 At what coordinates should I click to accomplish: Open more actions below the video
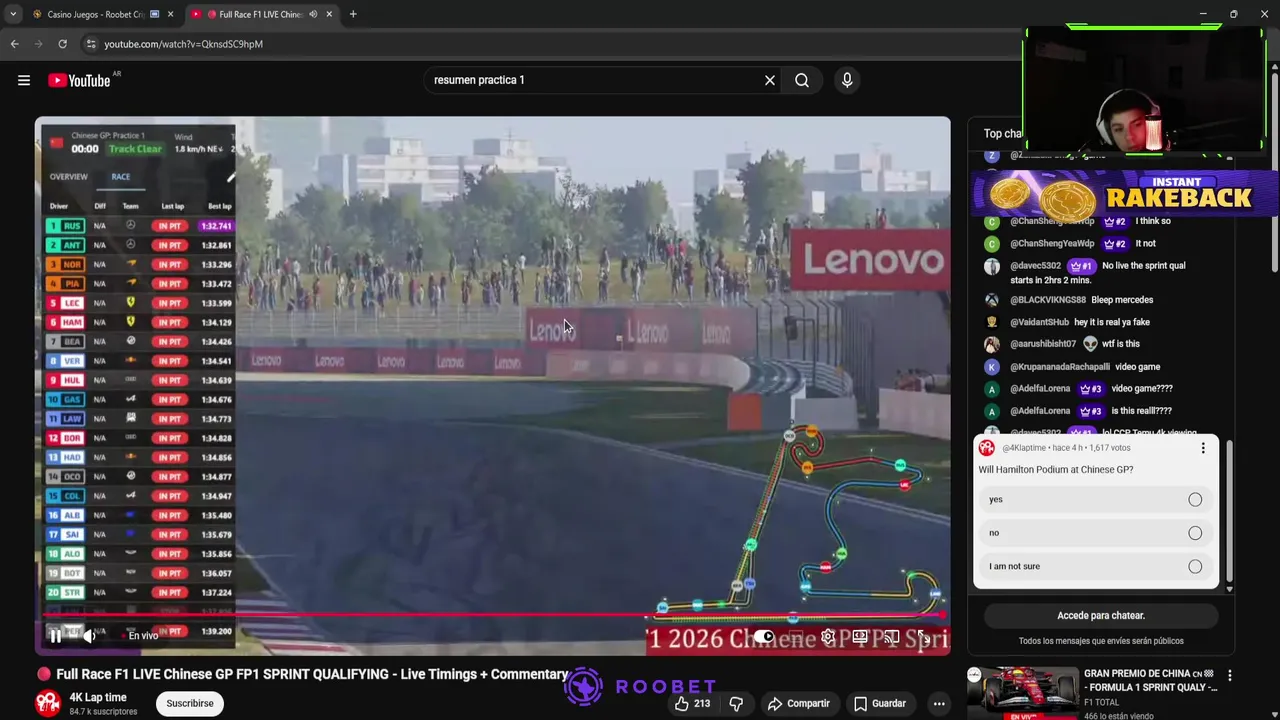pyautogui.click(x=939, y=704)
